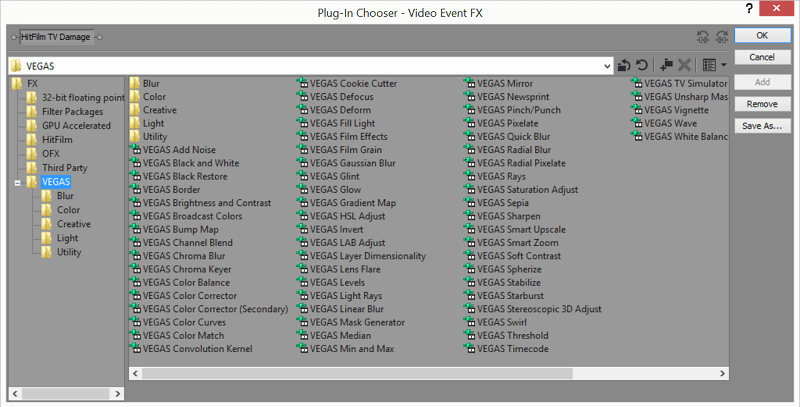Select the VEGAS Glow plug-in
800x407 pixels.
pos(329,189)
